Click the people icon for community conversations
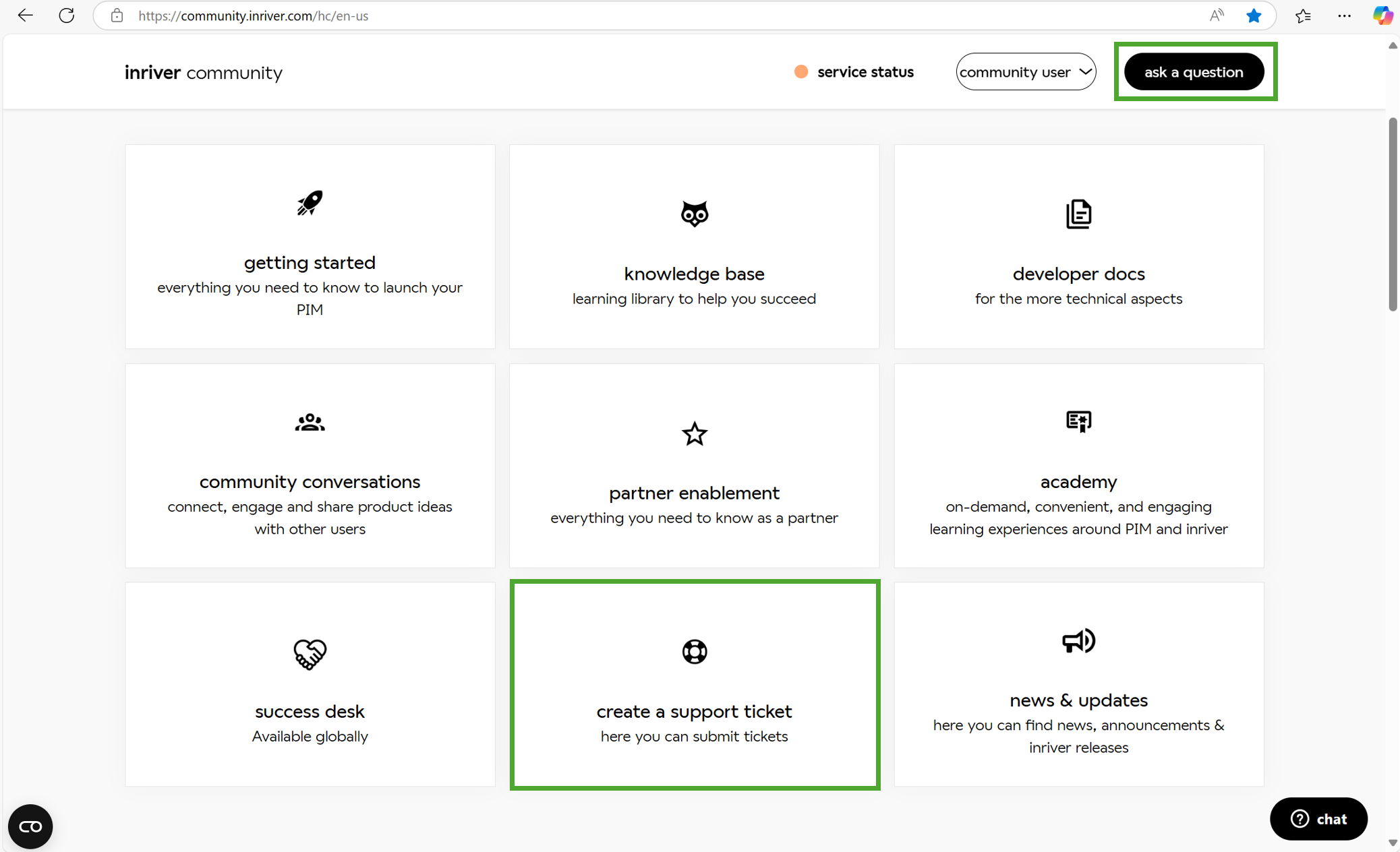 click(x=310, y=422)
